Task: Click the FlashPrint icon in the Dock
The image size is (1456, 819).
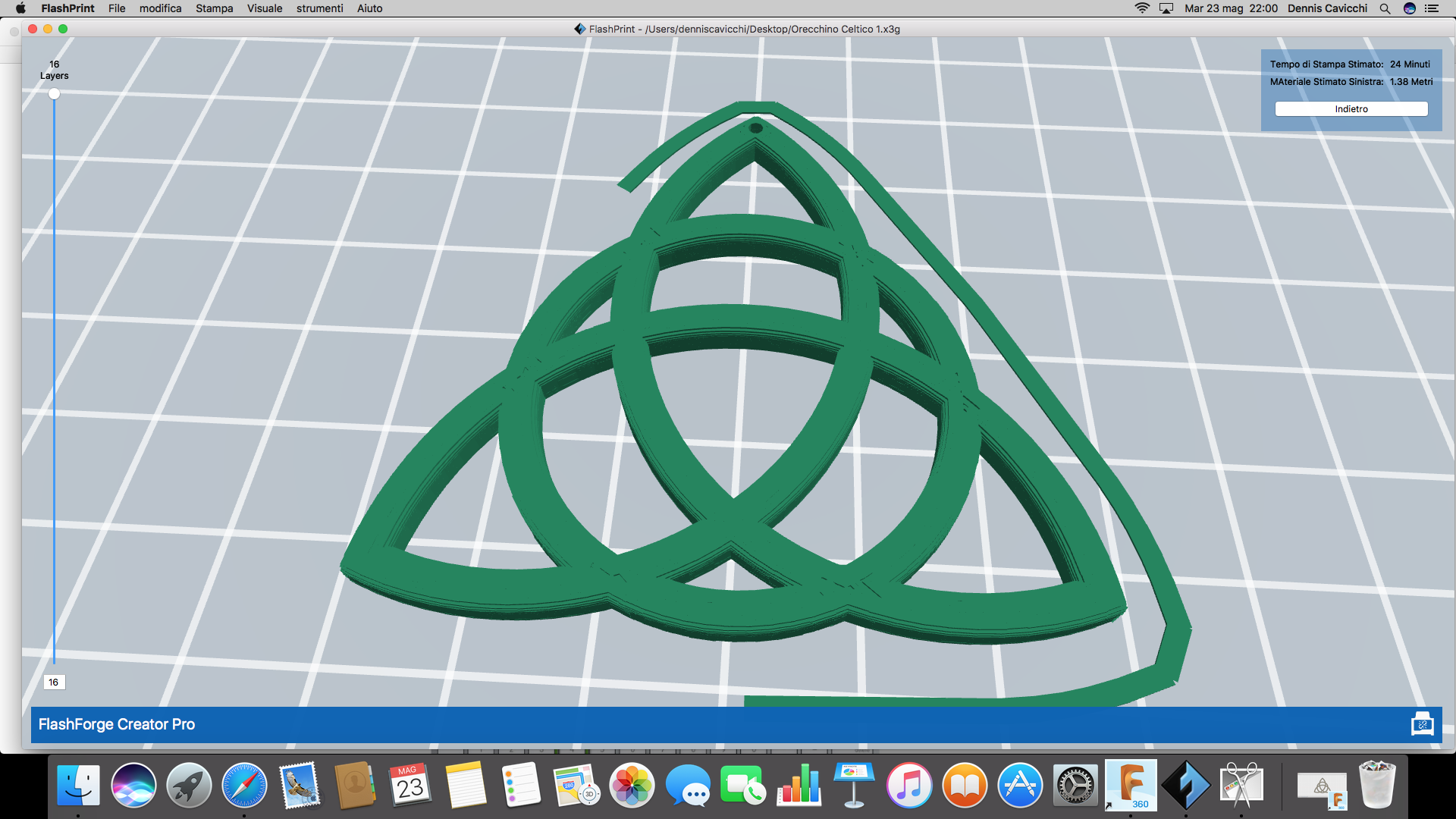Action: point(1186,786)
